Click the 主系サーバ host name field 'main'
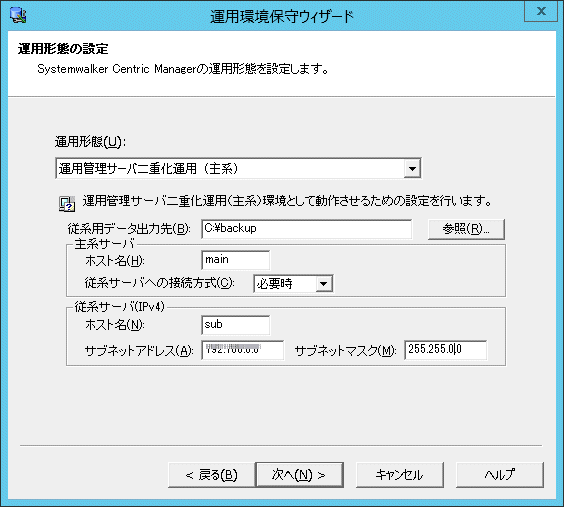Image resolution: width=564 pixels, height=507 pixels. (235, 260)
